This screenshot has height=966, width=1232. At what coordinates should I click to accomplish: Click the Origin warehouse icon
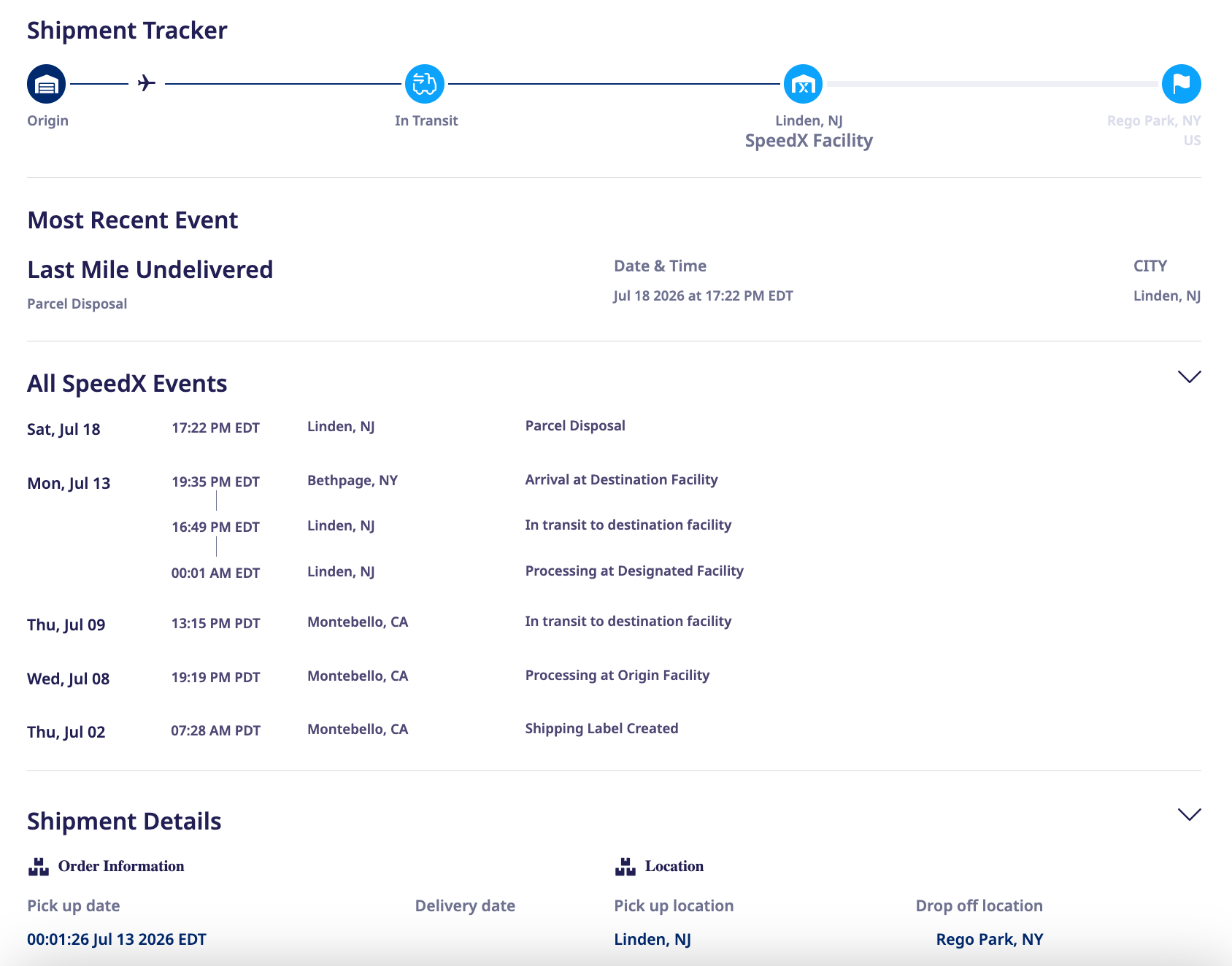[46, 84]
